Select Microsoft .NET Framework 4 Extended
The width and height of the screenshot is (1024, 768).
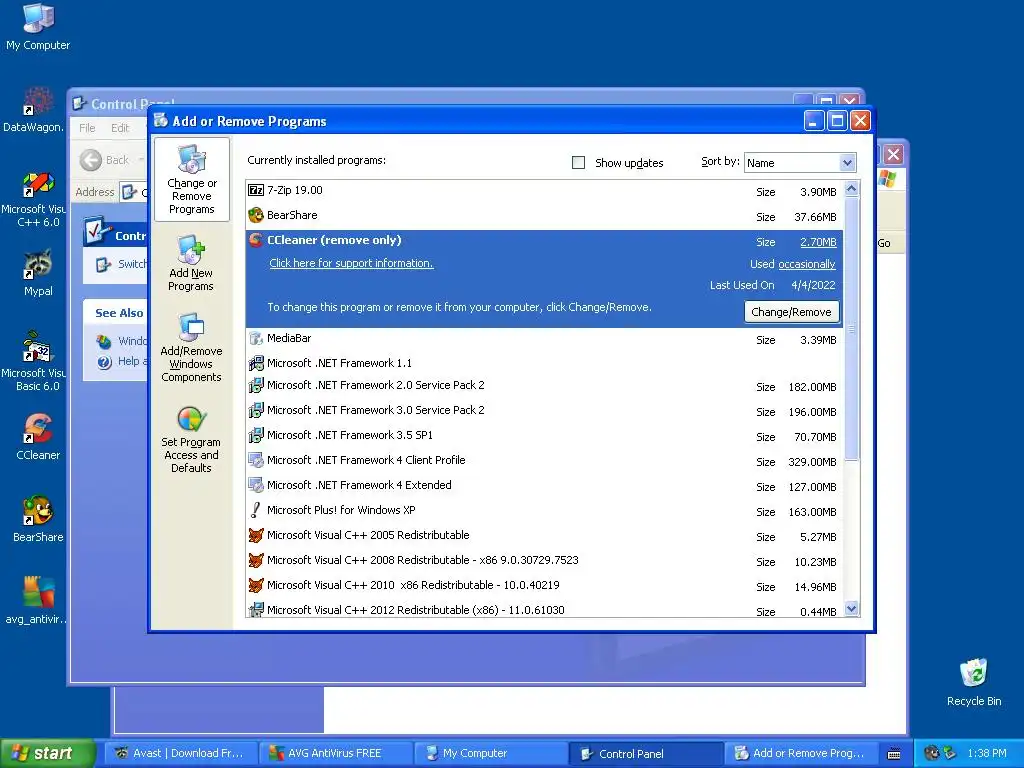(545, 485)
